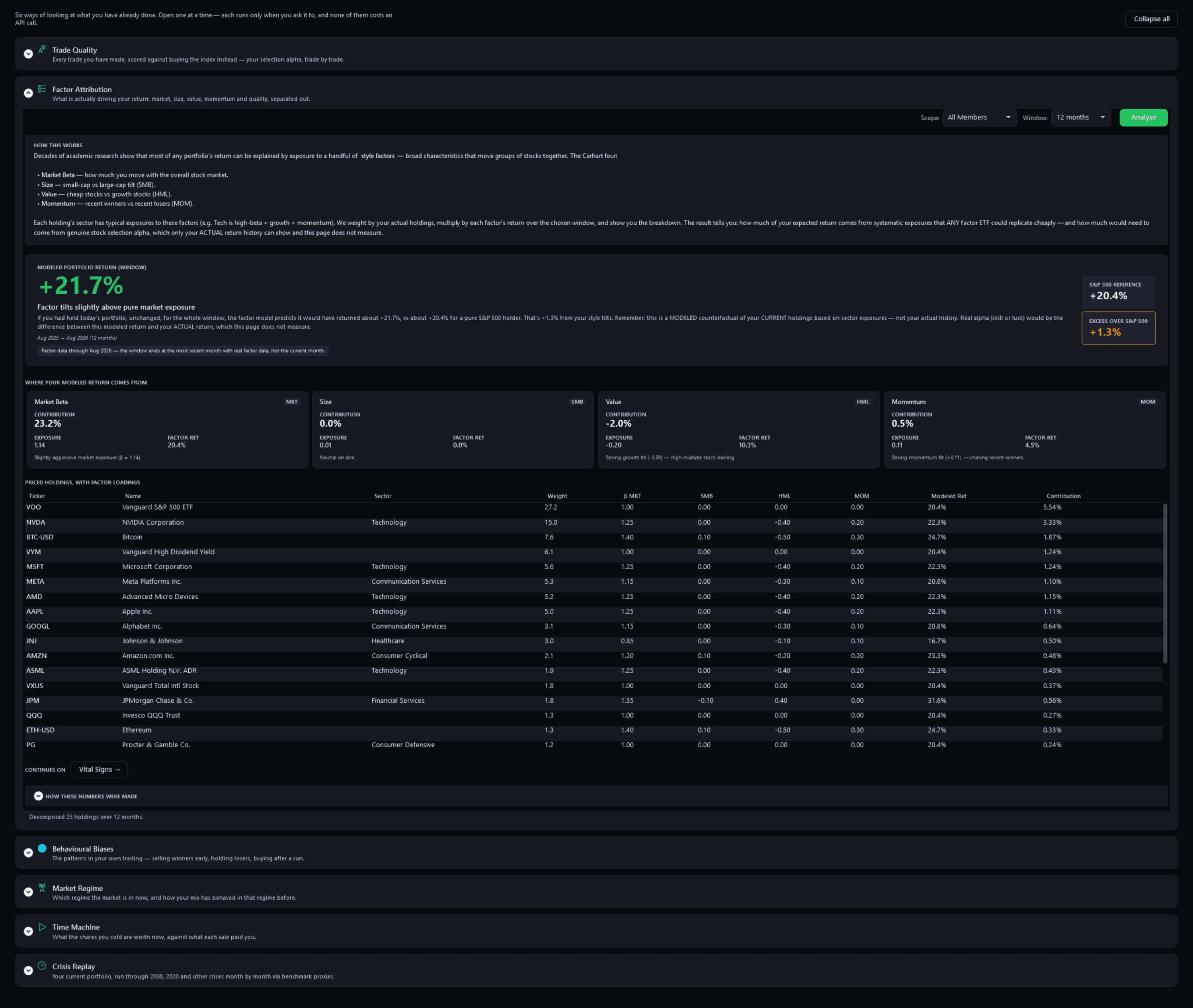The height and width of the screenshot is (1008, 1193).
Task: Click the Trade Quality section icon
Action: [x=42, y=49]
